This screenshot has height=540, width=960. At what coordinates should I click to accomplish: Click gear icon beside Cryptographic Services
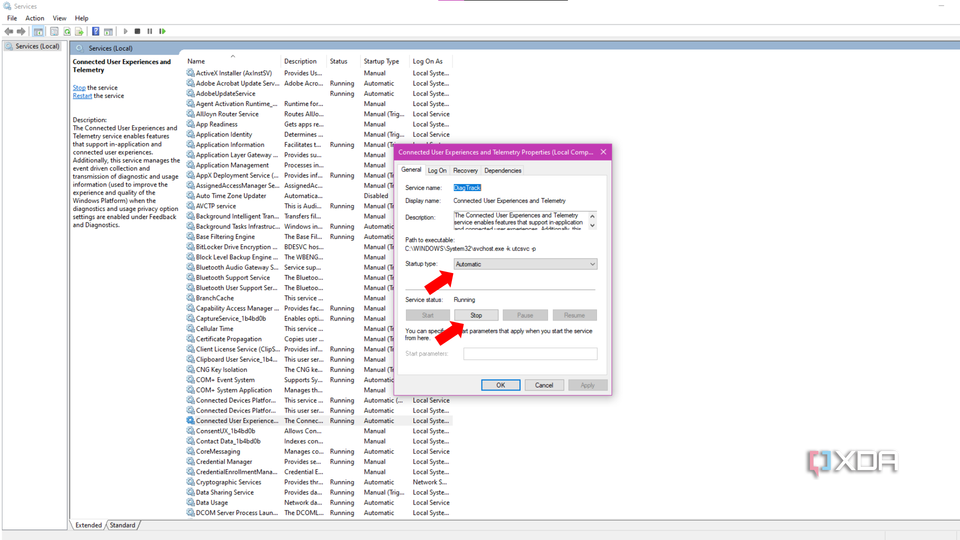point(190,482)
